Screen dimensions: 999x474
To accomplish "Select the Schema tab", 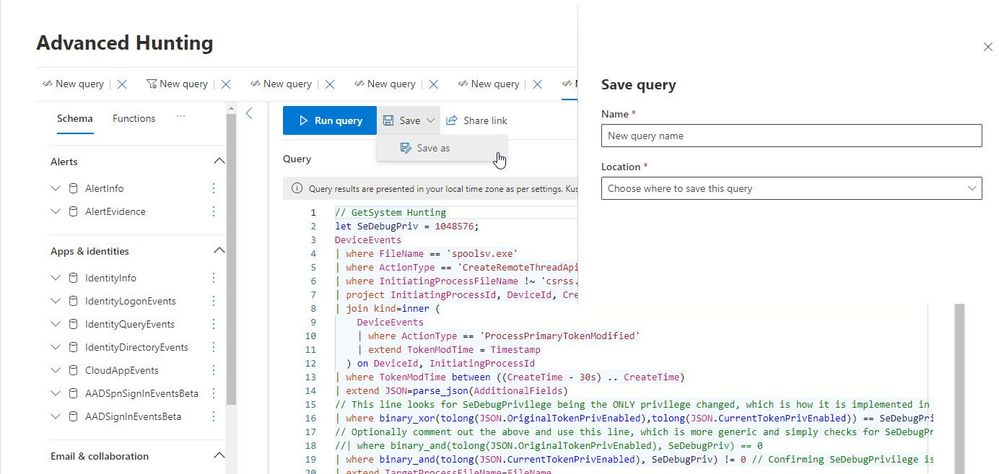I will click(75, 118).
